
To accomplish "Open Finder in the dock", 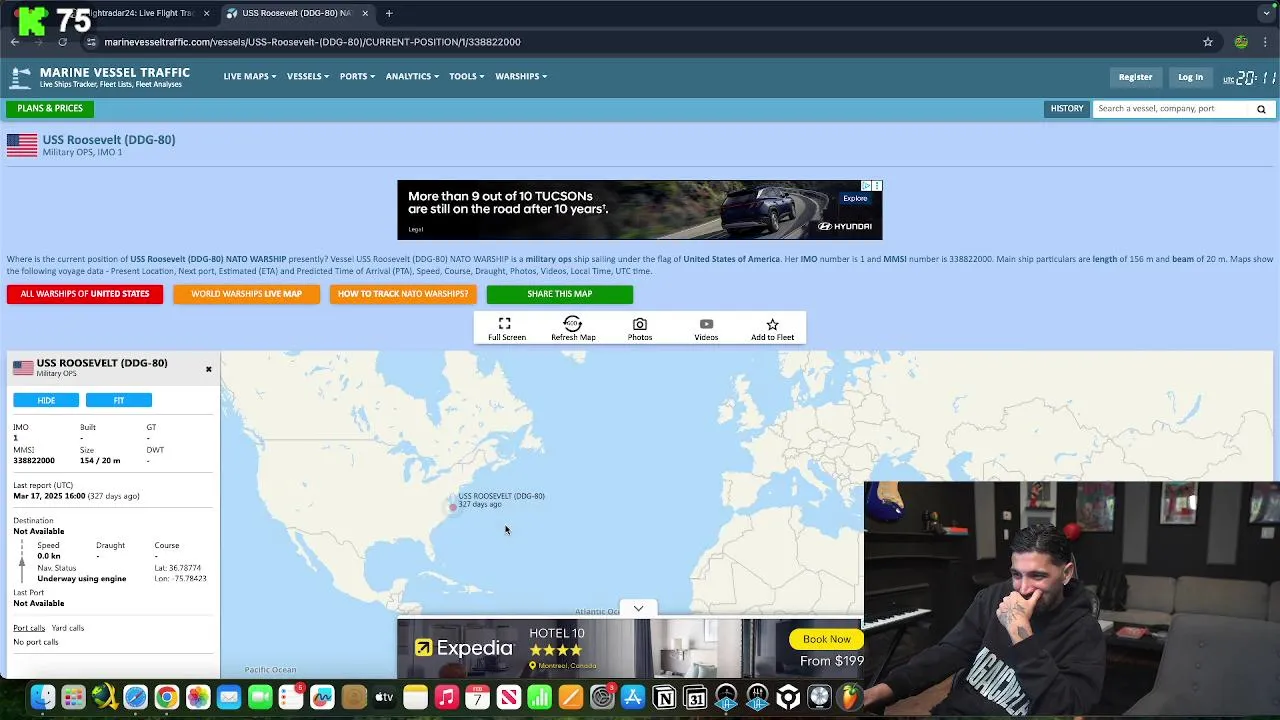I will [x=42, y=697].
